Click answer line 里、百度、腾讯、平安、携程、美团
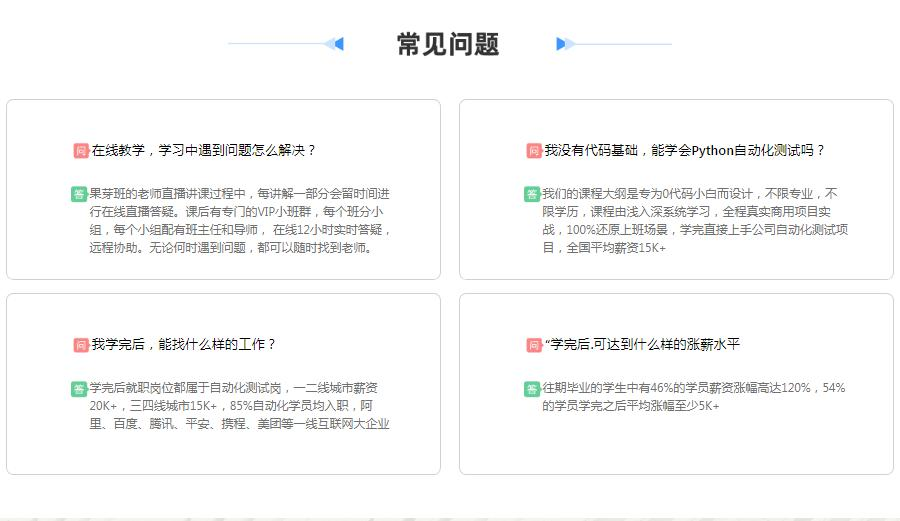The height and width of the screenshot is (521, 900). [239, 424]
